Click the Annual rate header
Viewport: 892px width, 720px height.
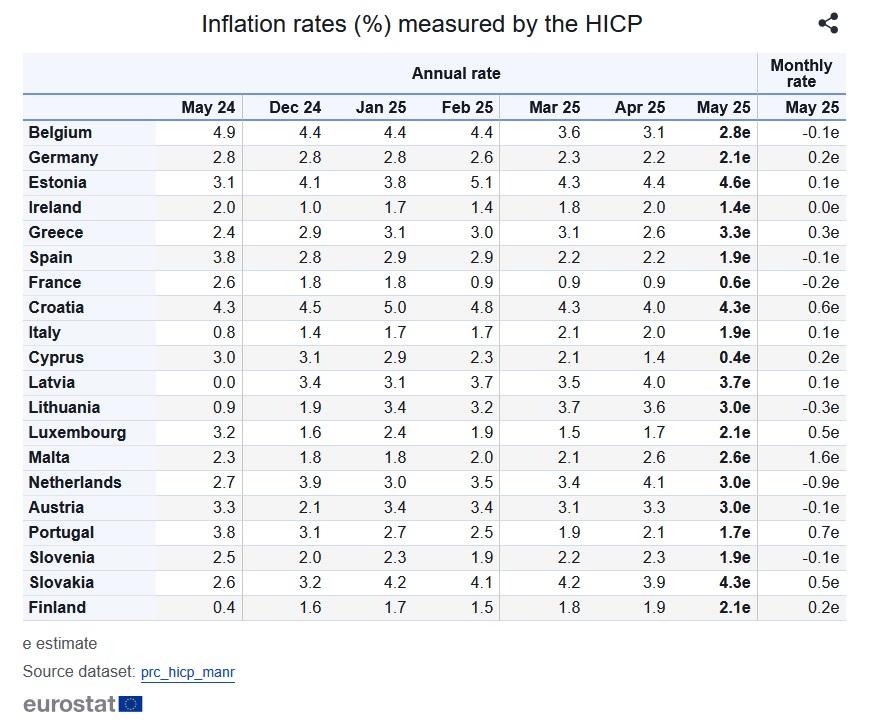456,73
